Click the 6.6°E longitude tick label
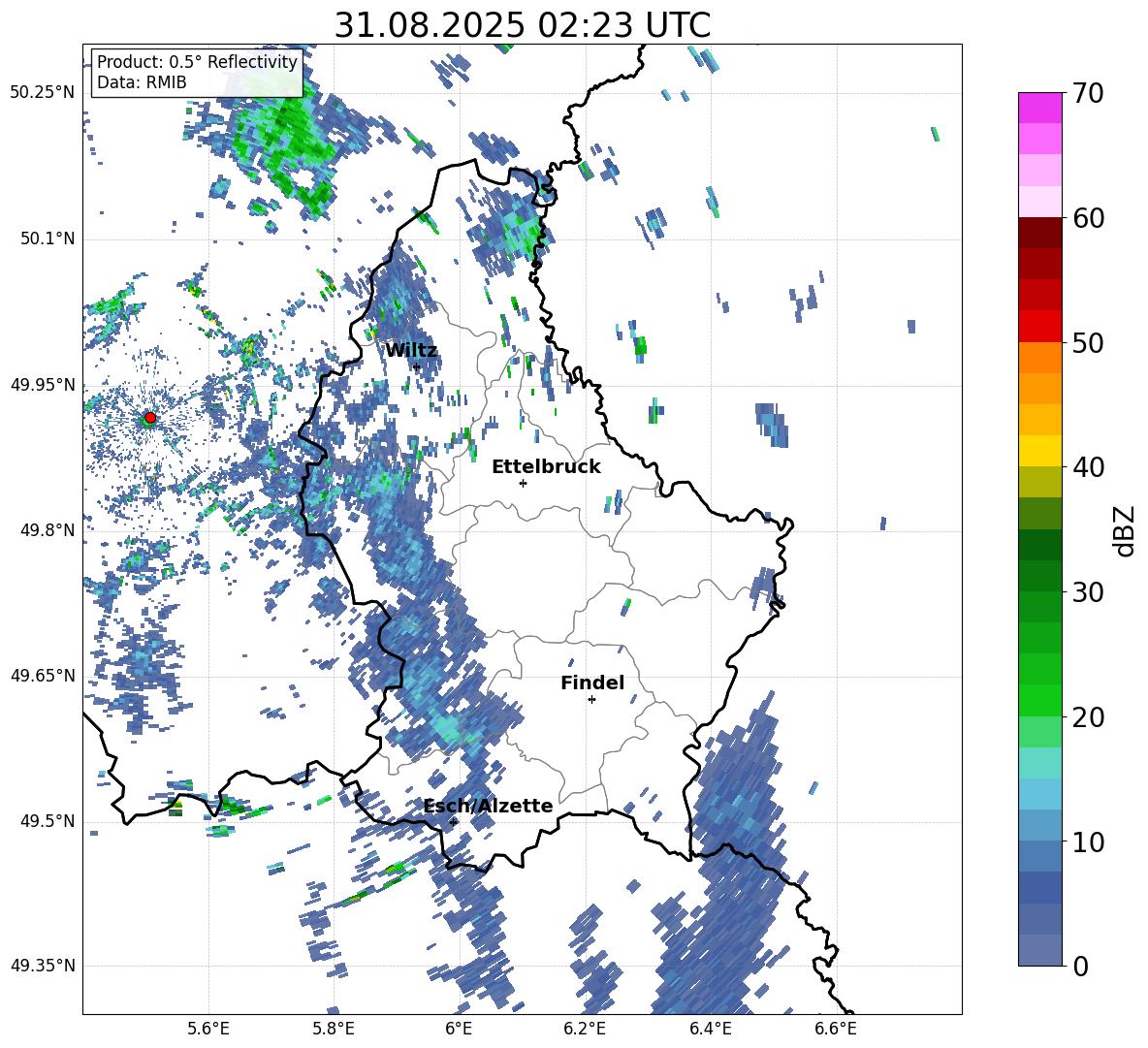1148x1048 pixels. tap(836, 1030)
